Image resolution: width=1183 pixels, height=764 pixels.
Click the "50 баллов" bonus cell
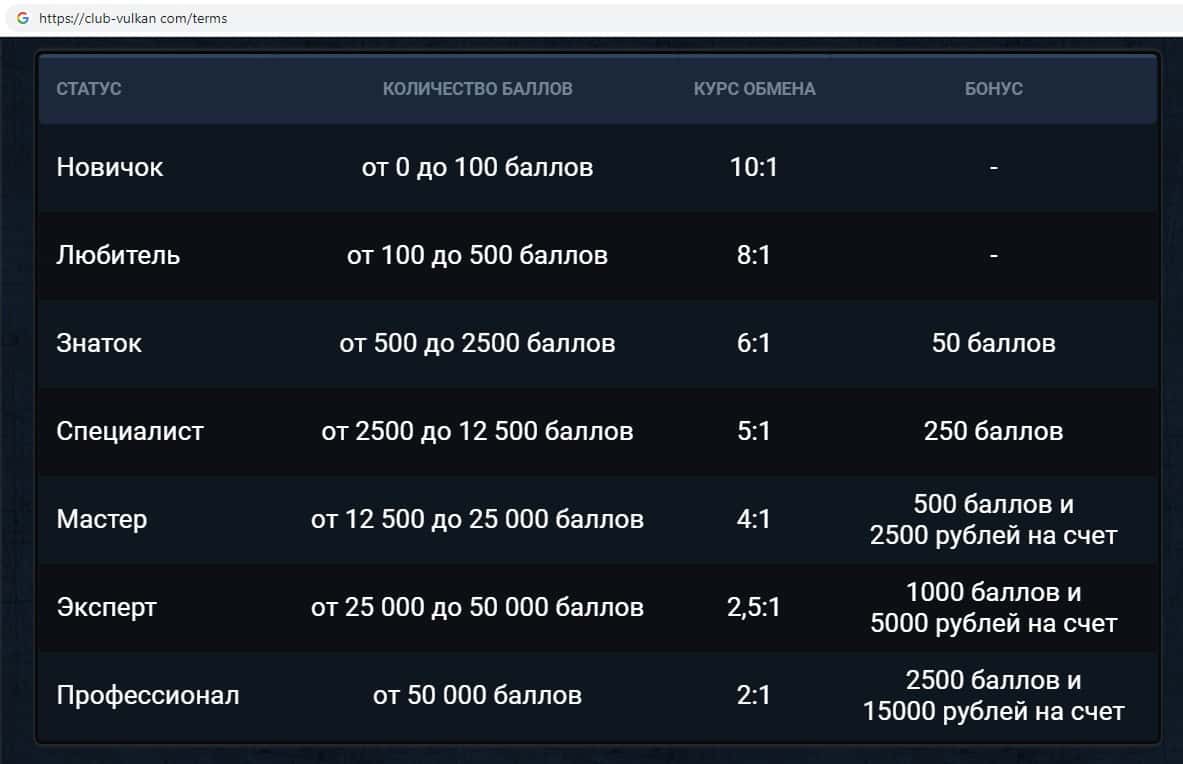(993, 343)
